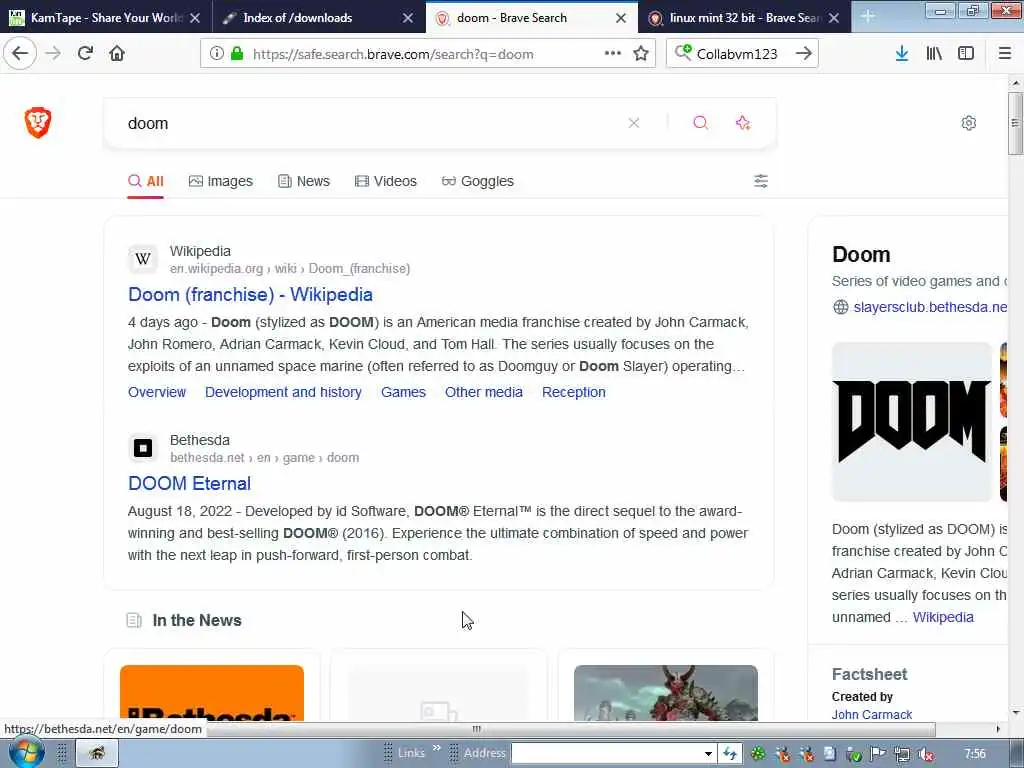Click the vertical page scrollbar thumb

1015,123
